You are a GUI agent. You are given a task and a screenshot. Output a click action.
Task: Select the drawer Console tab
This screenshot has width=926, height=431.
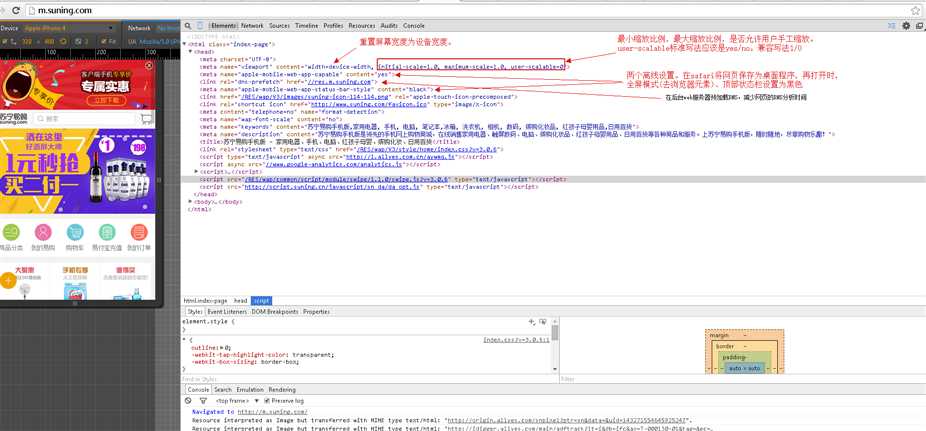pyautogui.click(x=198, y=390)
